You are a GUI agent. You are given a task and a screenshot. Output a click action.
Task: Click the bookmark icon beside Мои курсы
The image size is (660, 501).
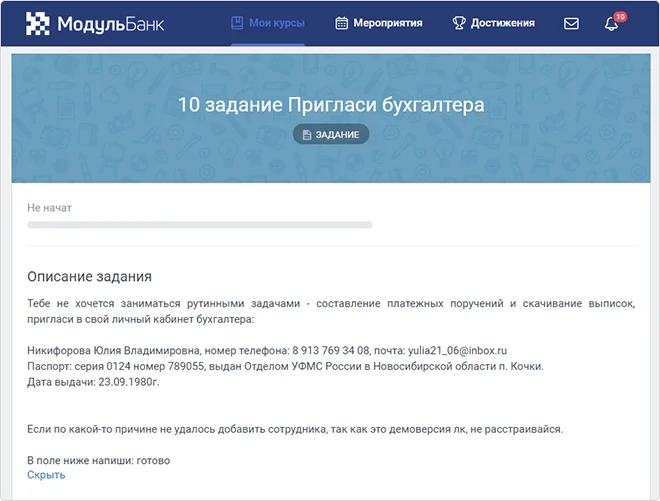pyautogui.click(x=237, y=23)
